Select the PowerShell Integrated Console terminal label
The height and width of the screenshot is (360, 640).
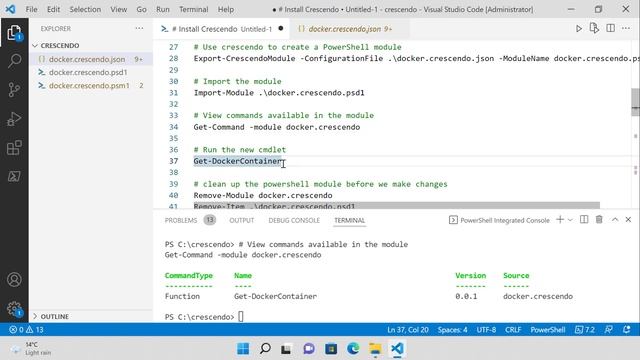click(x=499, y=220)
